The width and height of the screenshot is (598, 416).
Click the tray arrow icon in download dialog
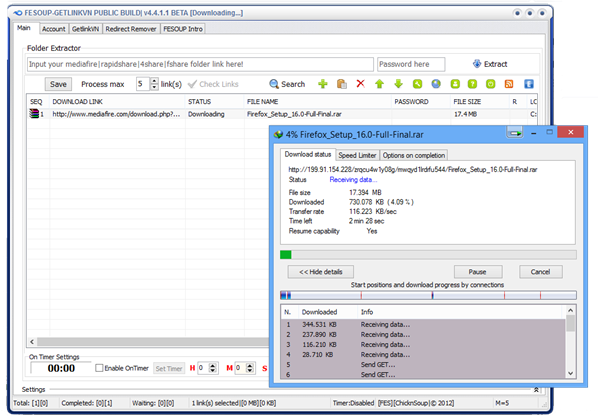515,132
